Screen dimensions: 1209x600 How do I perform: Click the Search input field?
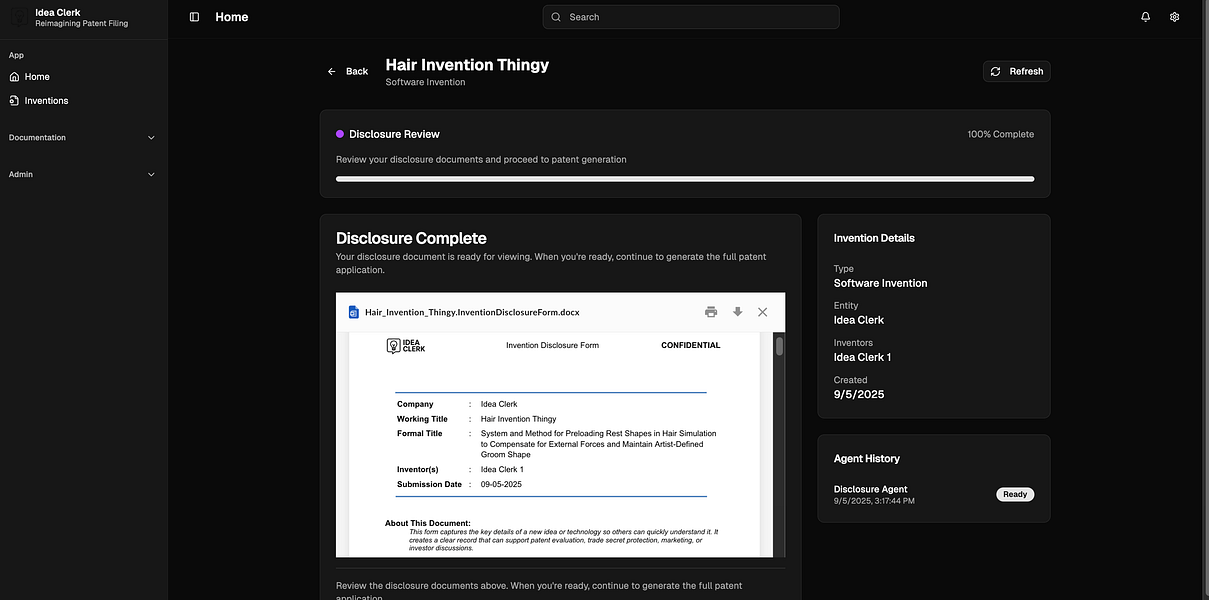click(700, 17)
